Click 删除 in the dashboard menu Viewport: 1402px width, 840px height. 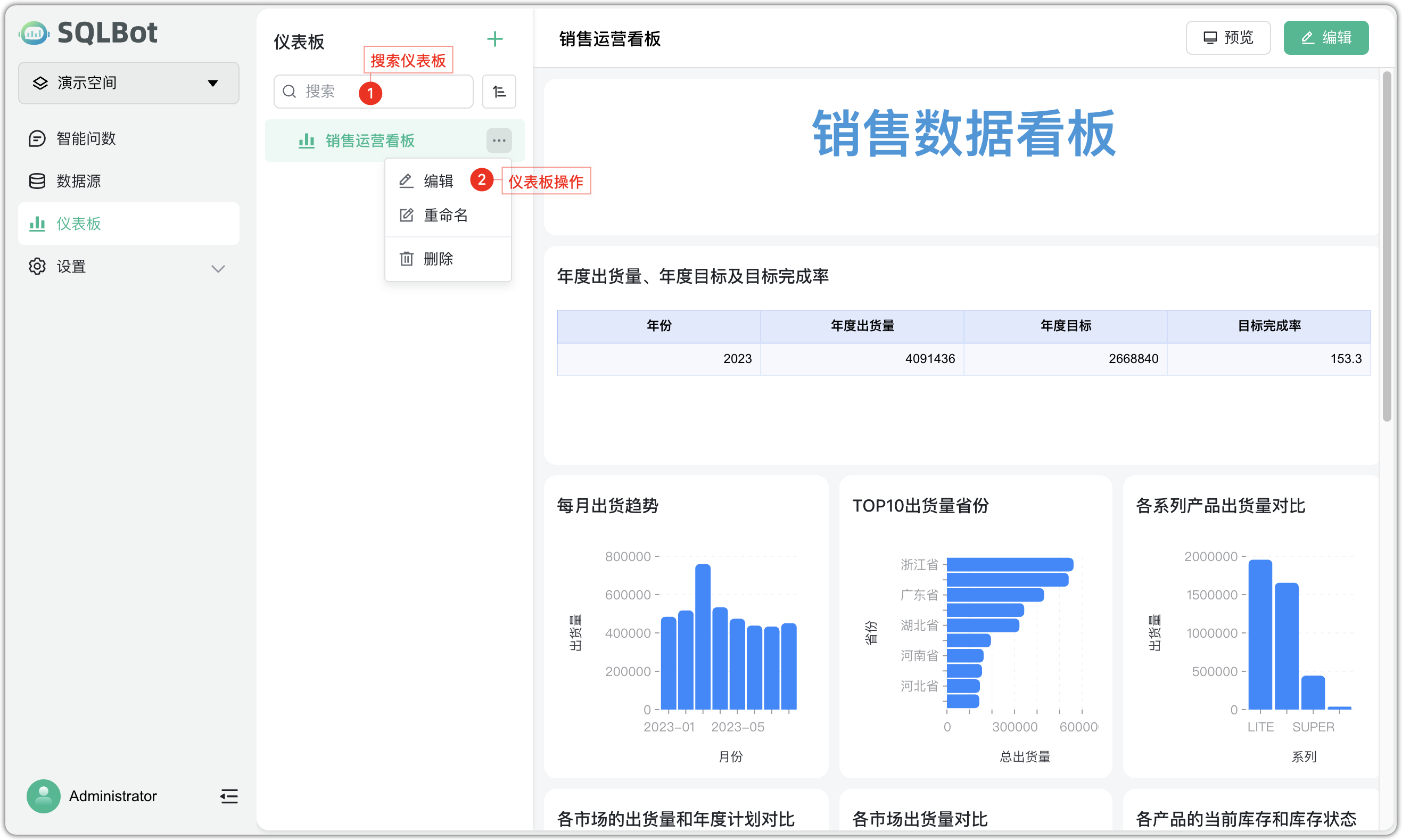click(x=438, y=259)
